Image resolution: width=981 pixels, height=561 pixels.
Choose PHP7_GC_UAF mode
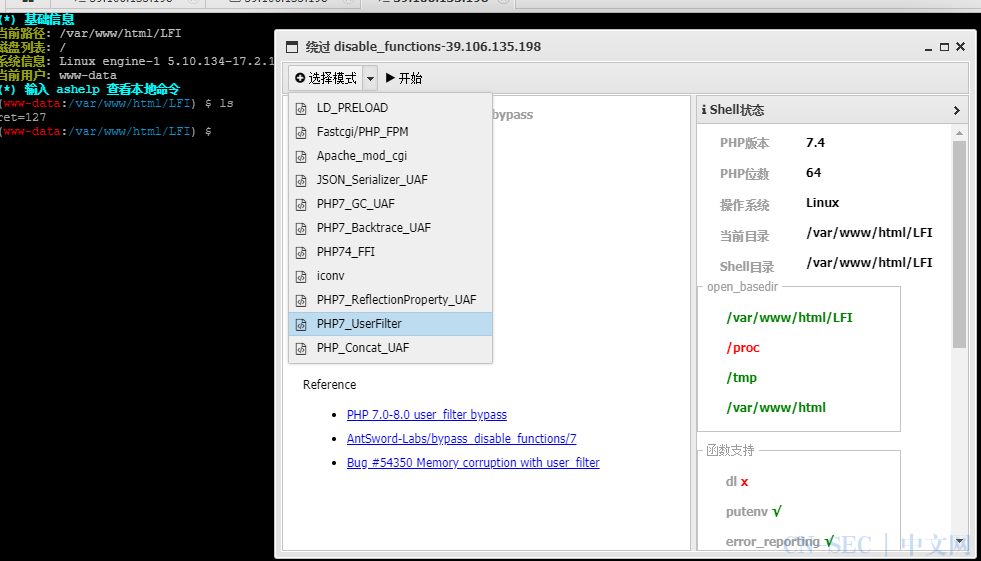390,203
